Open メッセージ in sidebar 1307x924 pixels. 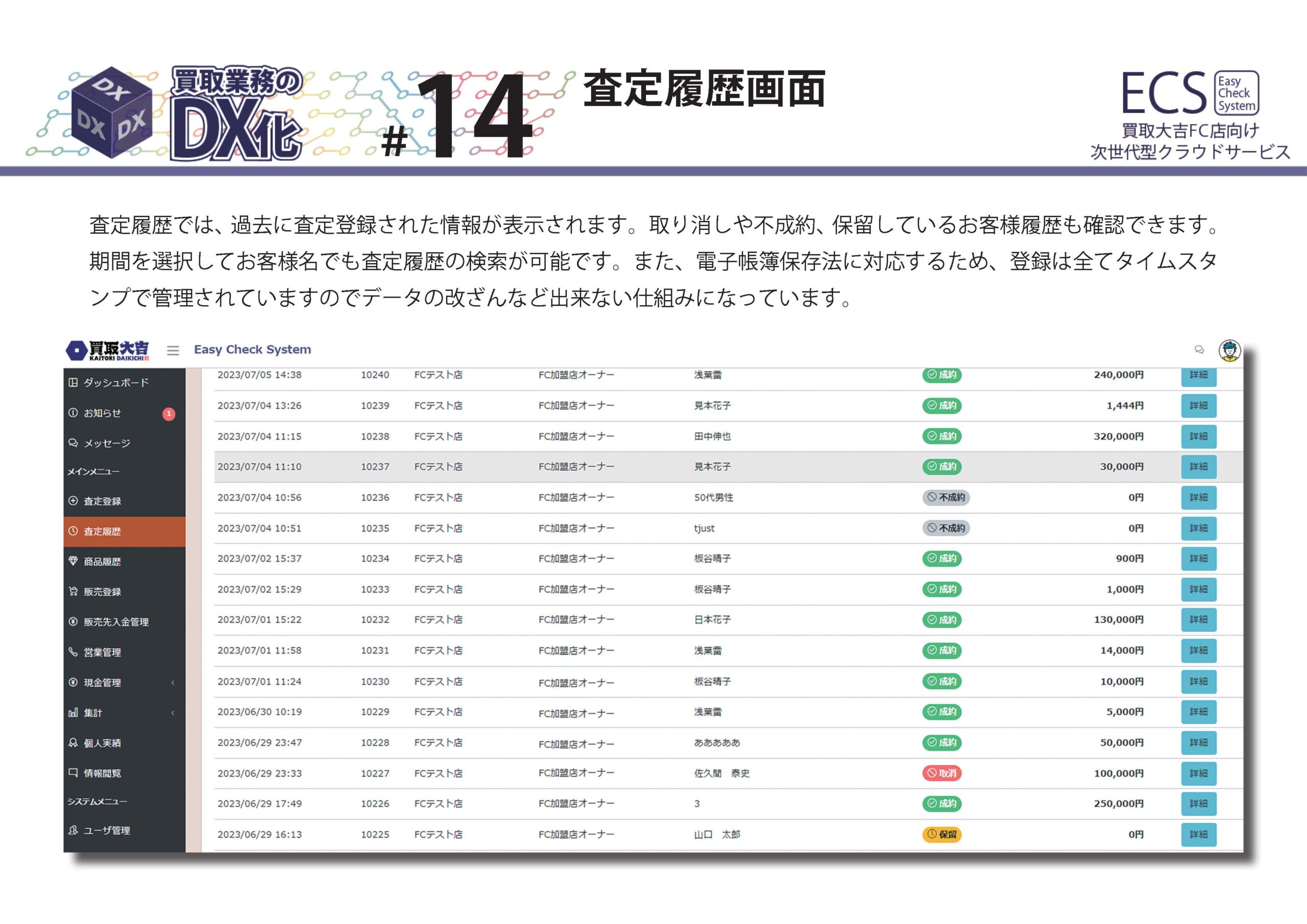click(107, 444)
